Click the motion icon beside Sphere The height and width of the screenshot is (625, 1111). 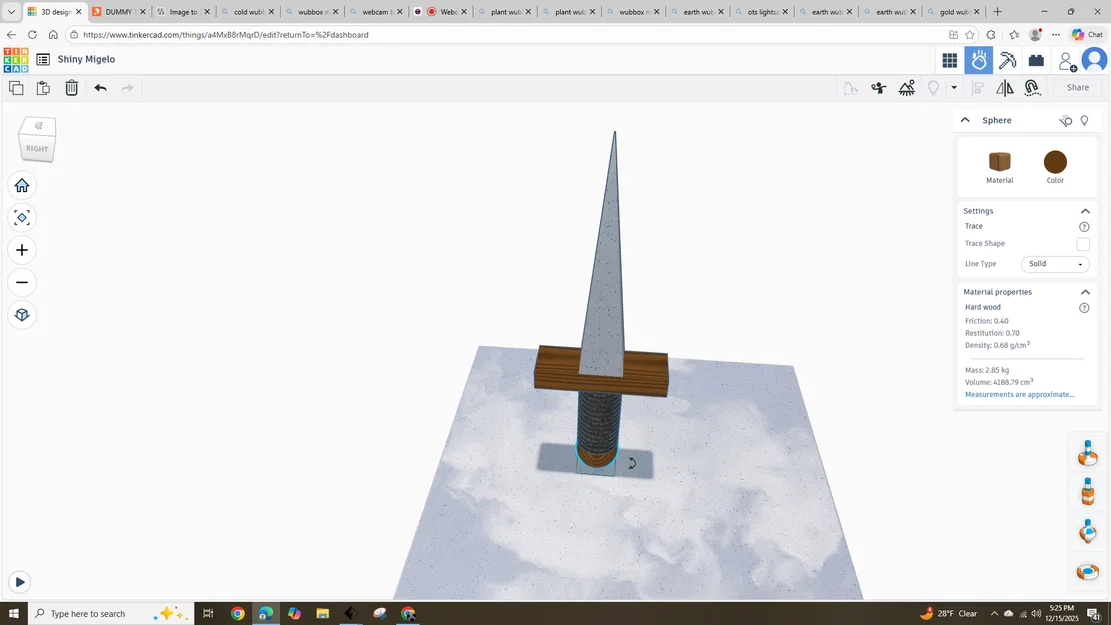pos(1066,121)
